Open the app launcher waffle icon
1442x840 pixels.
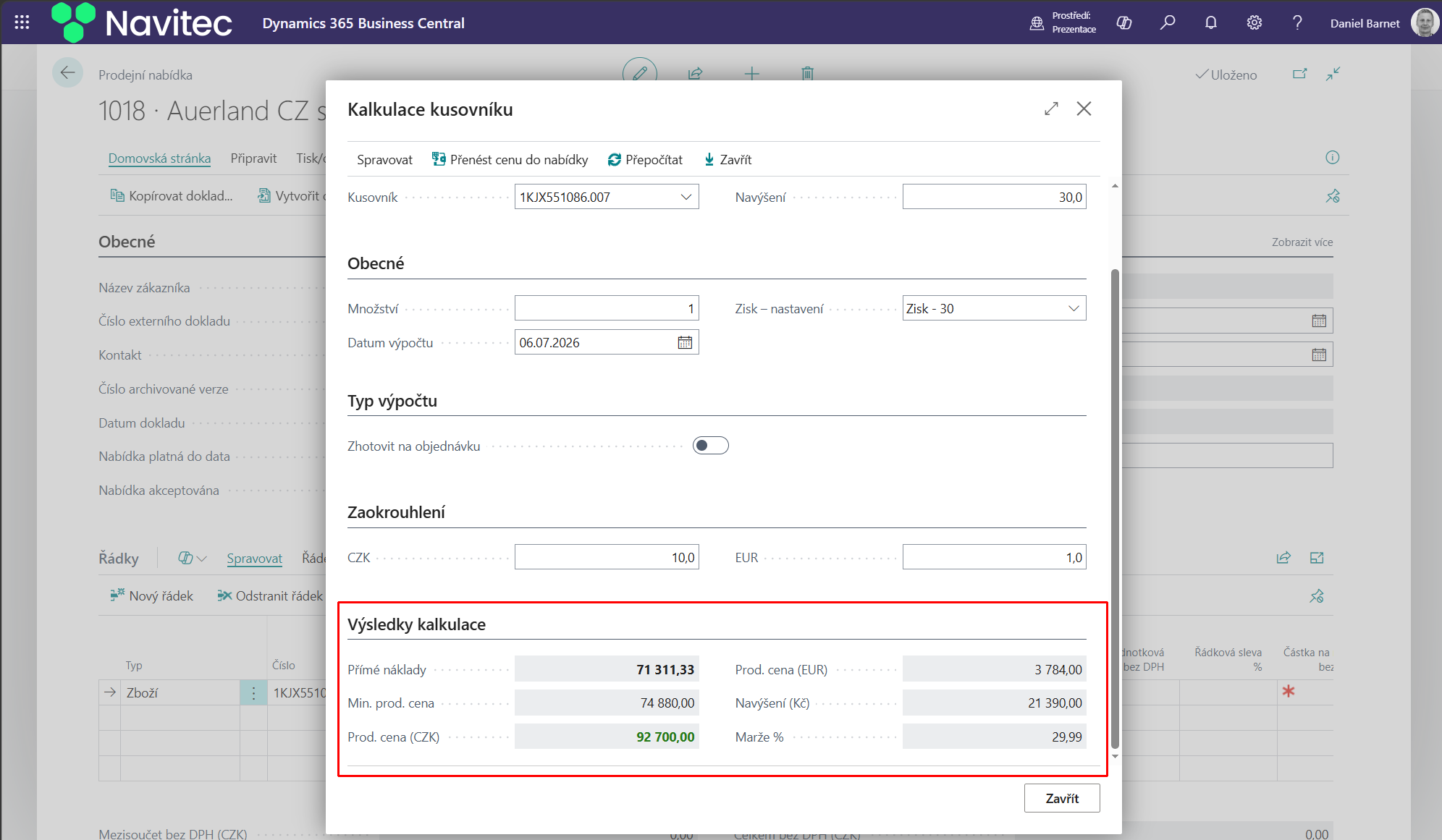[x=22, y=22]
